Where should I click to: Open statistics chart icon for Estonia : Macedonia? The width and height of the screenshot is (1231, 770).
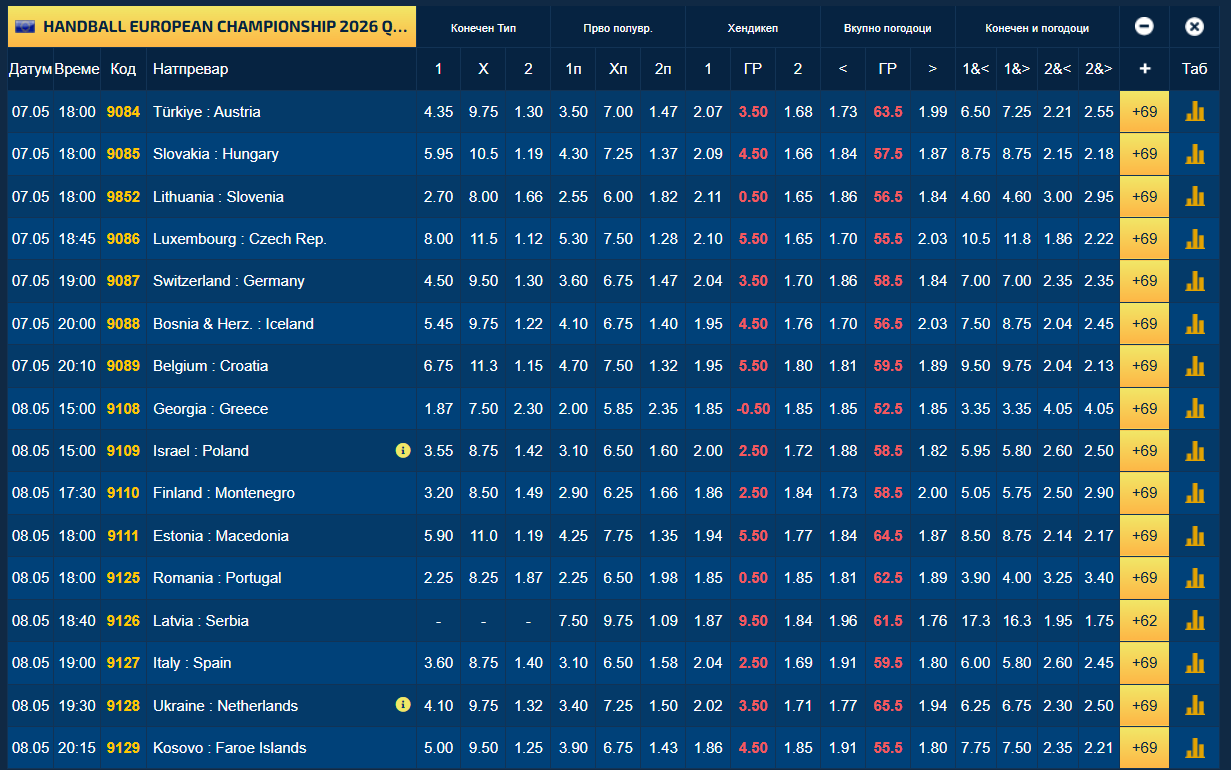[1194, 536]
